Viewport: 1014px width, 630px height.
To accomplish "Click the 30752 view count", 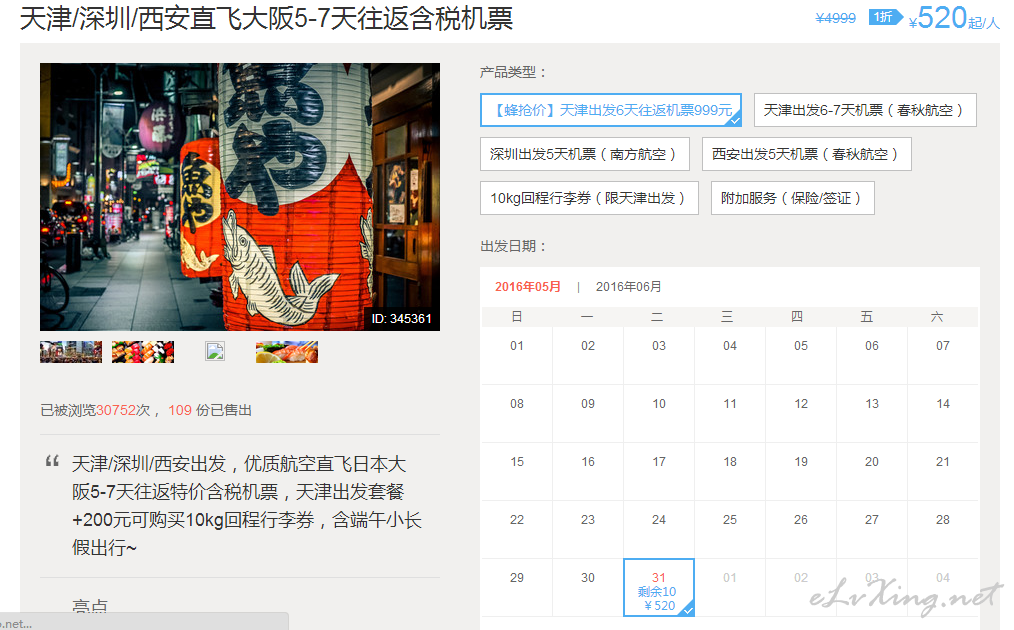I will point(116,410).
